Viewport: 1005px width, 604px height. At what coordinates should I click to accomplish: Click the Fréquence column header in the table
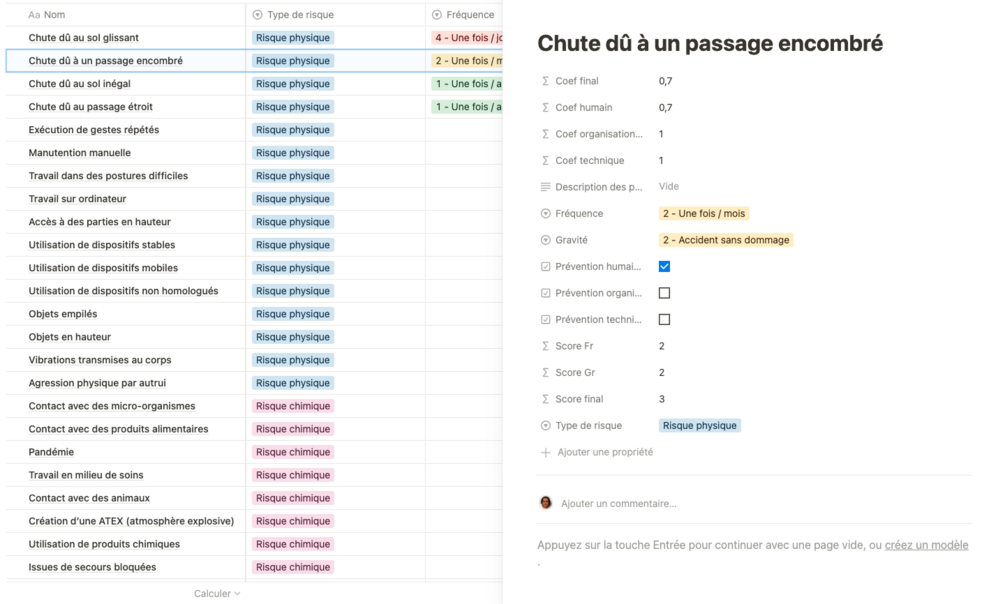click(470, 15)
